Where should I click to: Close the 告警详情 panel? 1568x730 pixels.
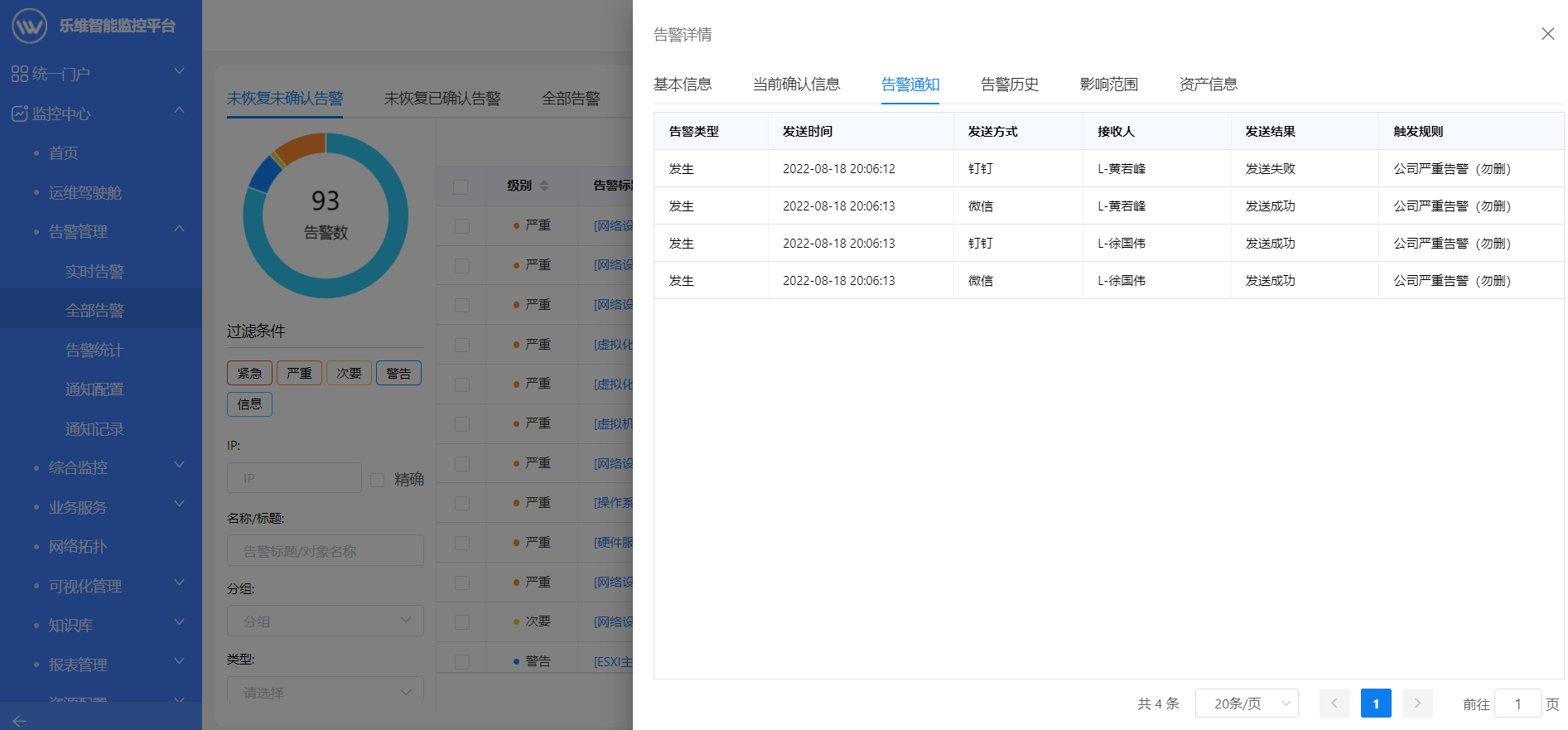1547,34
